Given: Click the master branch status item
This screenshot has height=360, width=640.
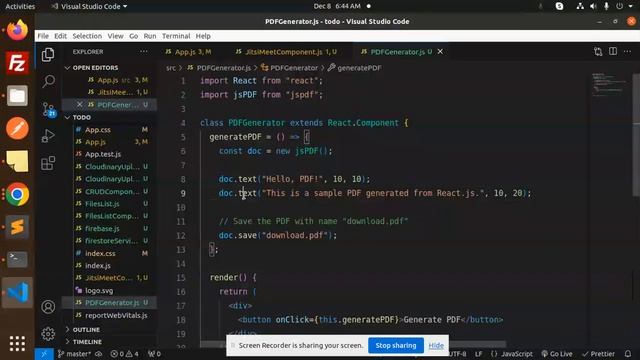Looking at the screenshot, I should tap(75, 354).
